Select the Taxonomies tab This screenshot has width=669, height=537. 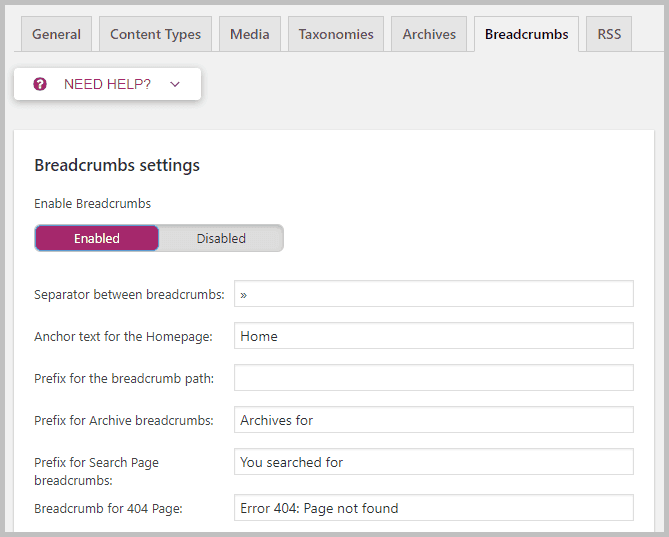336,34
